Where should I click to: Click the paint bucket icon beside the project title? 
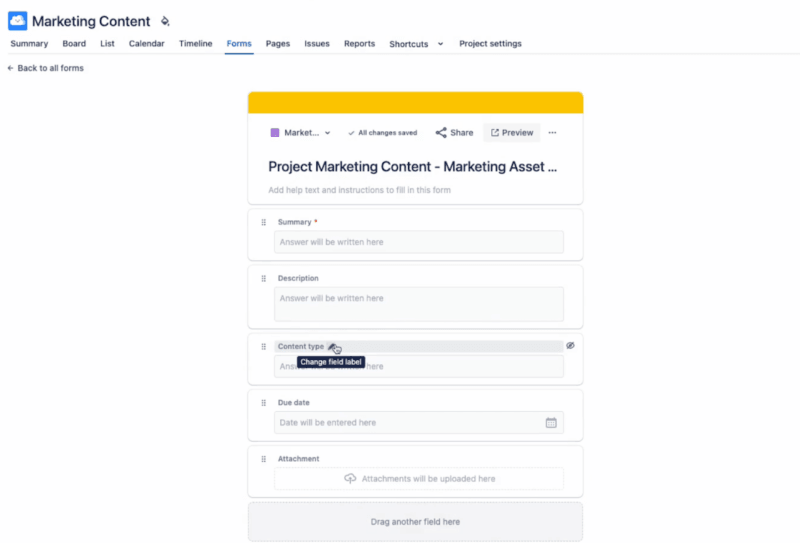tap(165, 21)
